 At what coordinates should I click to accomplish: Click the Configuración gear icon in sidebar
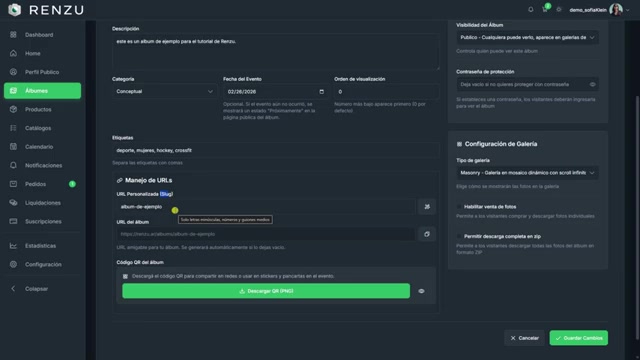pyautogui.click(x=13, y=264)
